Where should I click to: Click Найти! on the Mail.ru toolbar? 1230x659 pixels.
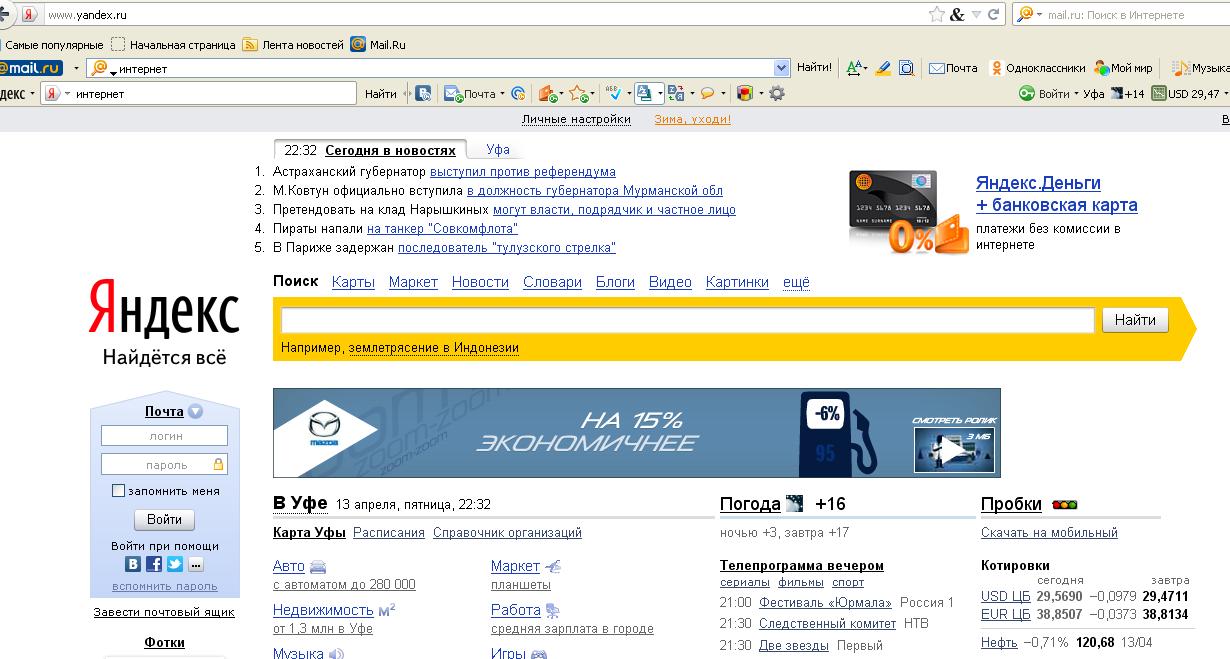814,68
